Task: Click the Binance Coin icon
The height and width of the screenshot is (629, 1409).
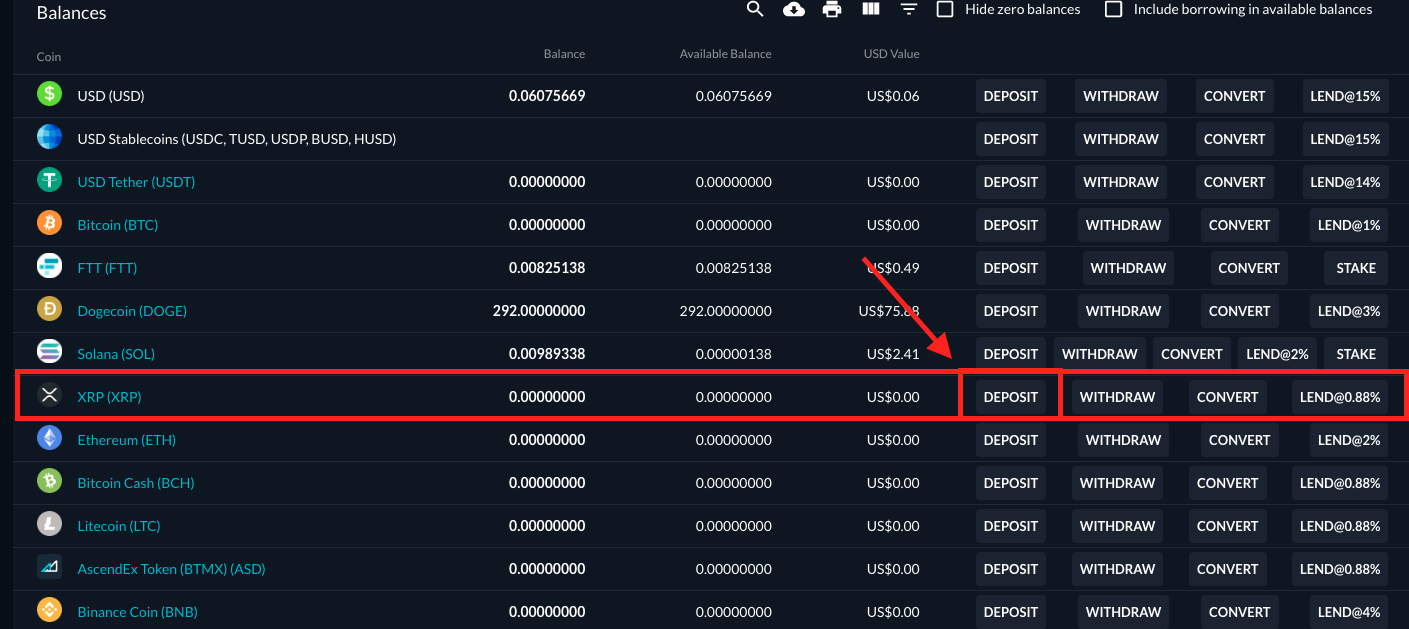Action: point(49,610)
